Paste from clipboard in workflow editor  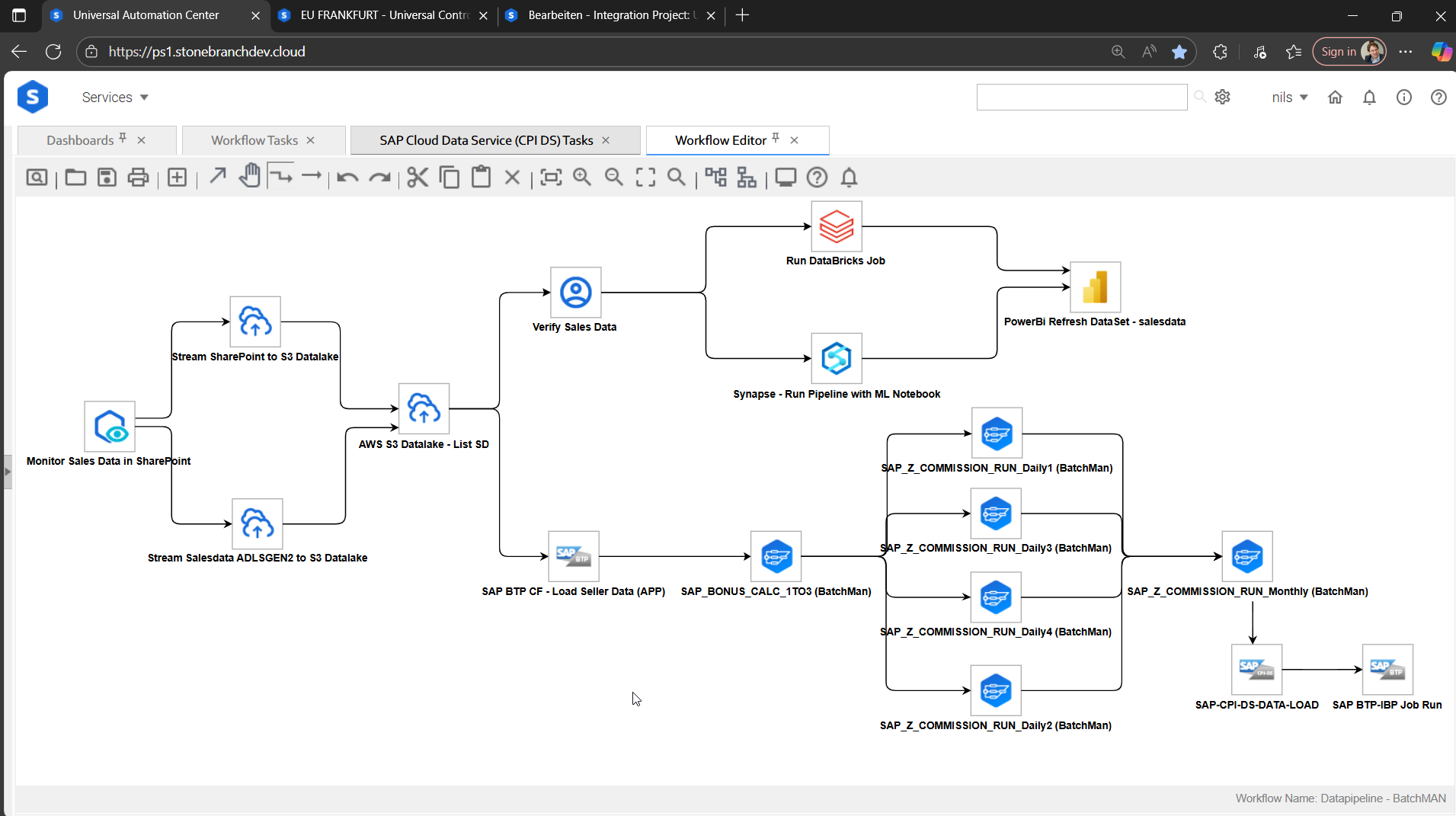[x=481, y=177]
